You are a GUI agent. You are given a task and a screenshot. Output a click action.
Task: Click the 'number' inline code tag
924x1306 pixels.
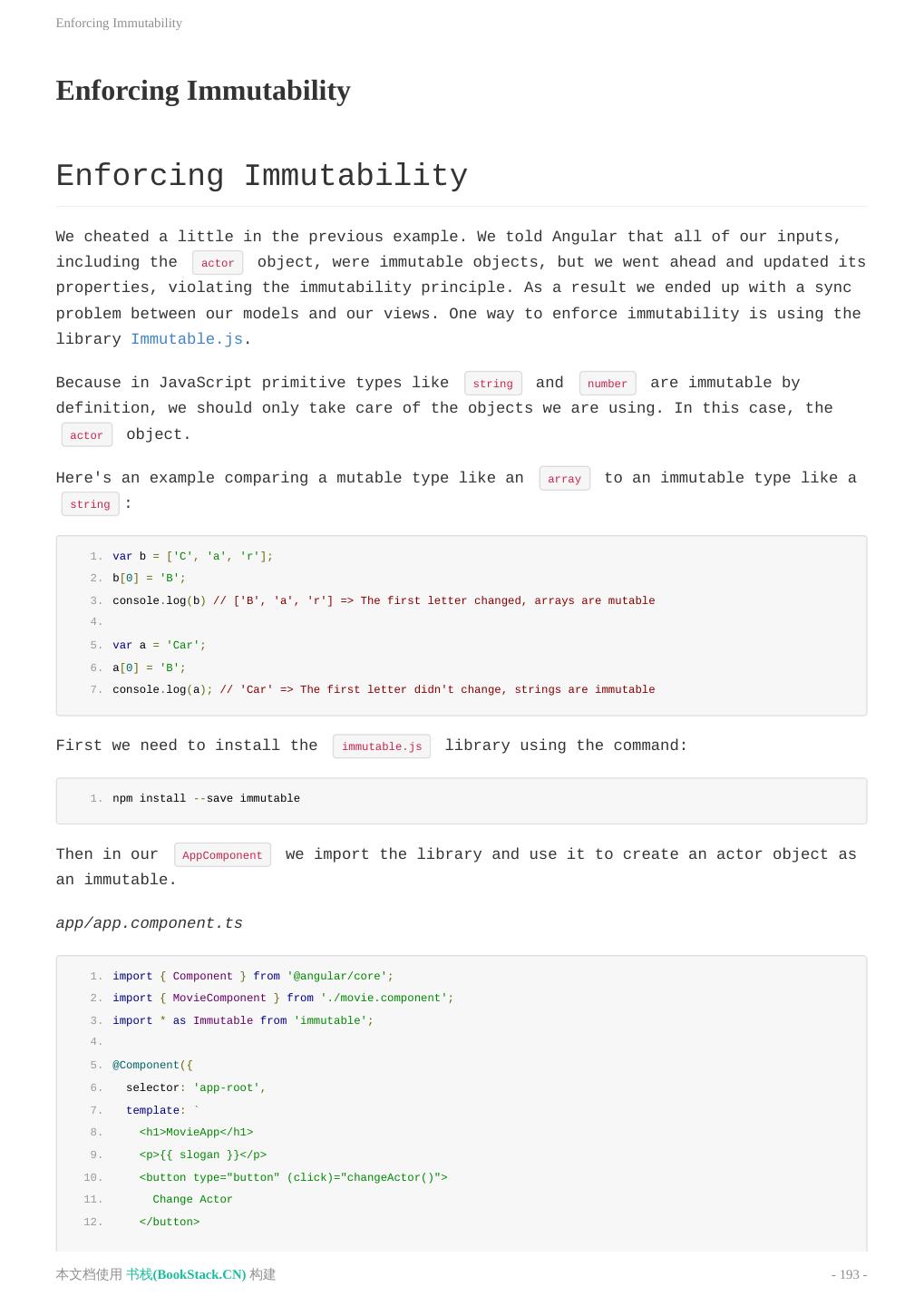coord(607,384)
